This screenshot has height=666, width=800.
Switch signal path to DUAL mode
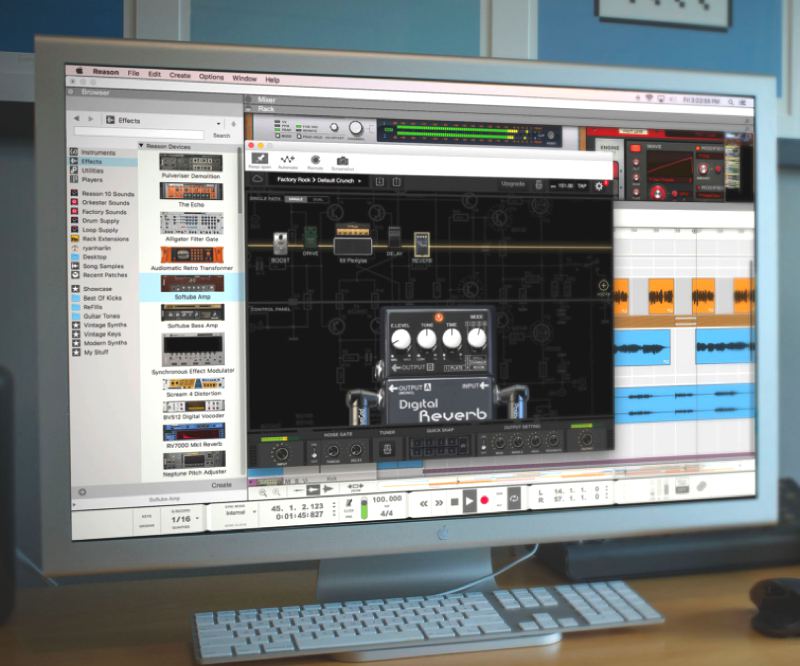[315, 200]
